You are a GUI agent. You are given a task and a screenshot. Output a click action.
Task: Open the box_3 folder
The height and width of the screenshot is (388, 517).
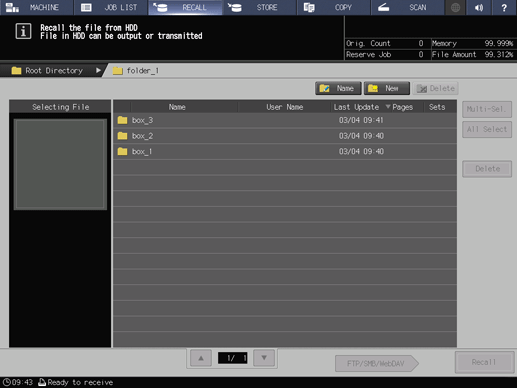pos(285,120)
